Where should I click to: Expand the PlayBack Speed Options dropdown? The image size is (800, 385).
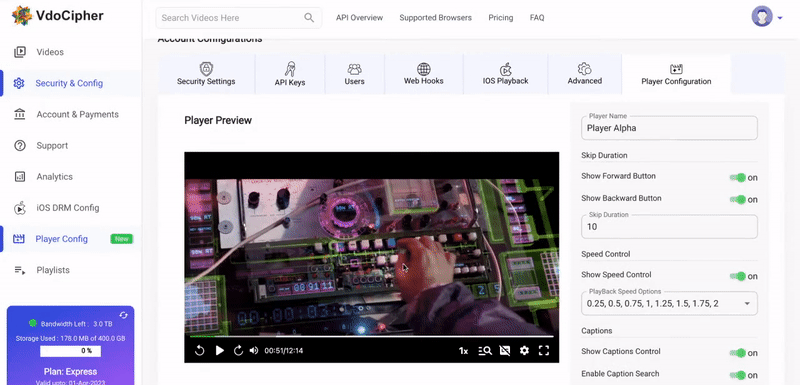pos(669,303)
